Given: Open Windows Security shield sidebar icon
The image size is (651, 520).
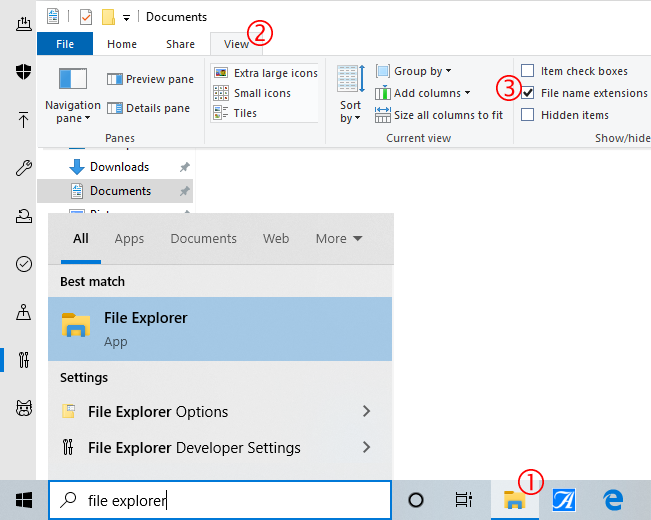Looking at the screenshot, I should pos(24,72).
